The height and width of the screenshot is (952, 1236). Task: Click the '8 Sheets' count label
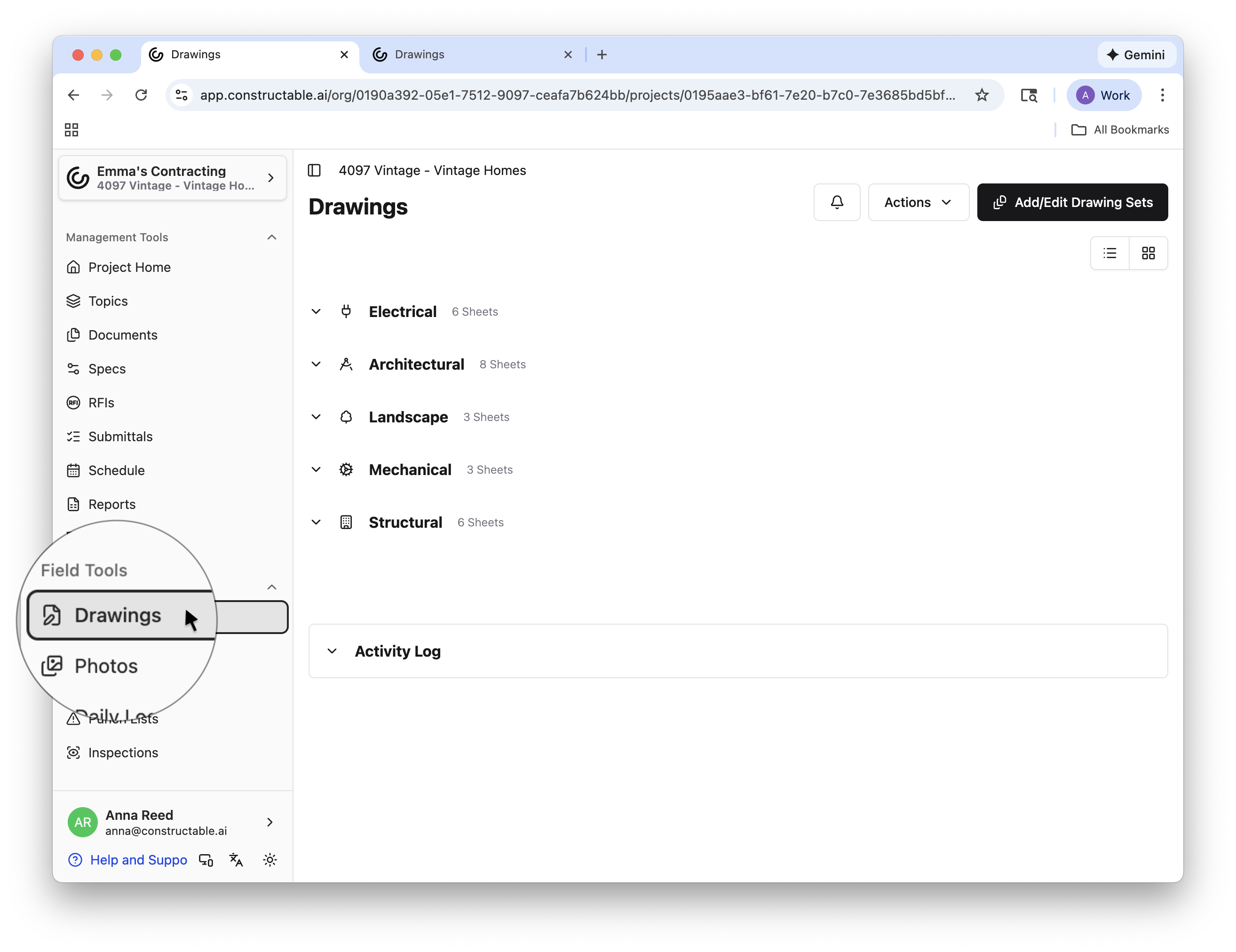[503, 365]
